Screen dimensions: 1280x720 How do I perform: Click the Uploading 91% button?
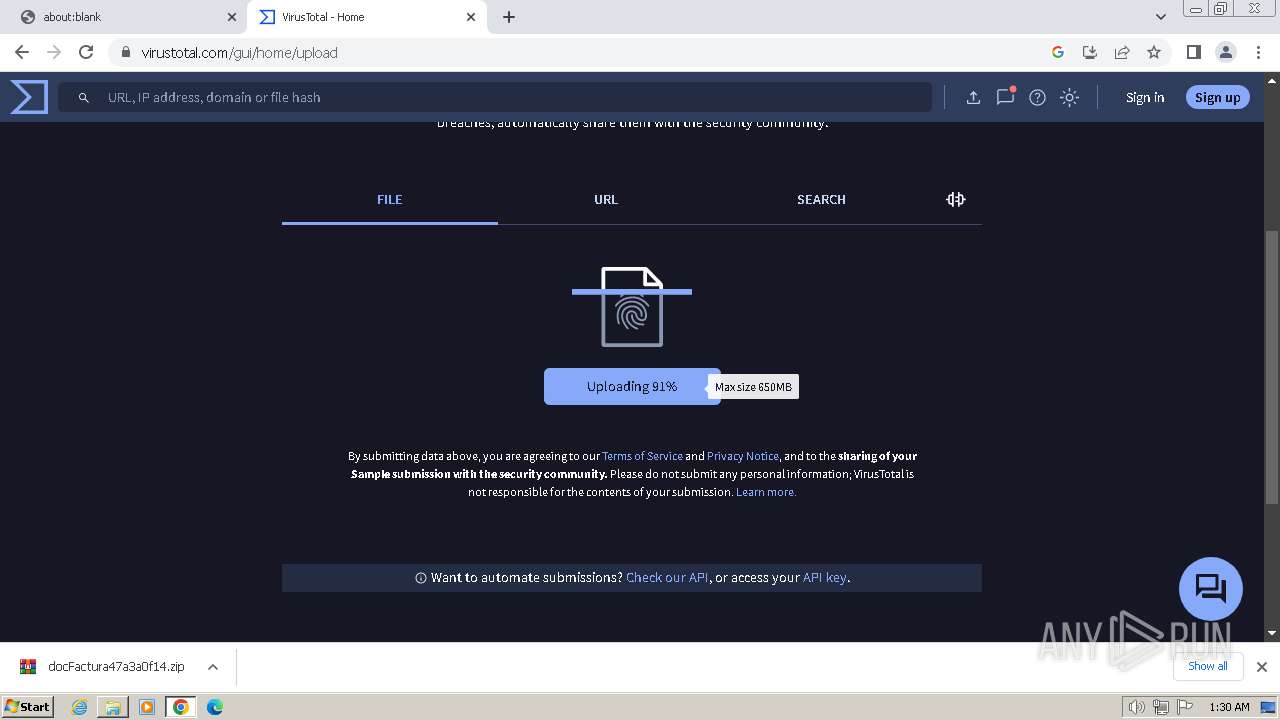632,386
